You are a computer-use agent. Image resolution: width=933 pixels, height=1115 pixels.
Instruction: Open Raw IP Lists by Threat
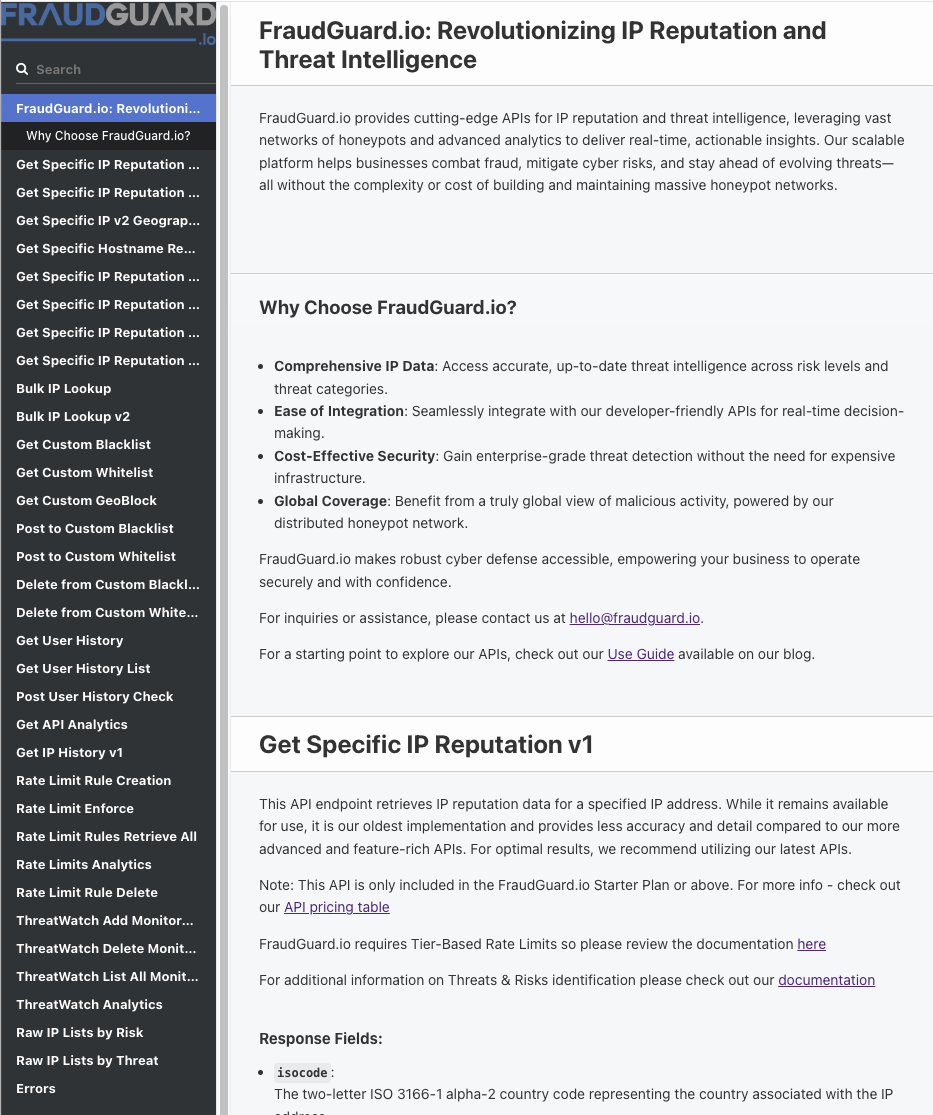click(87, 1060)
